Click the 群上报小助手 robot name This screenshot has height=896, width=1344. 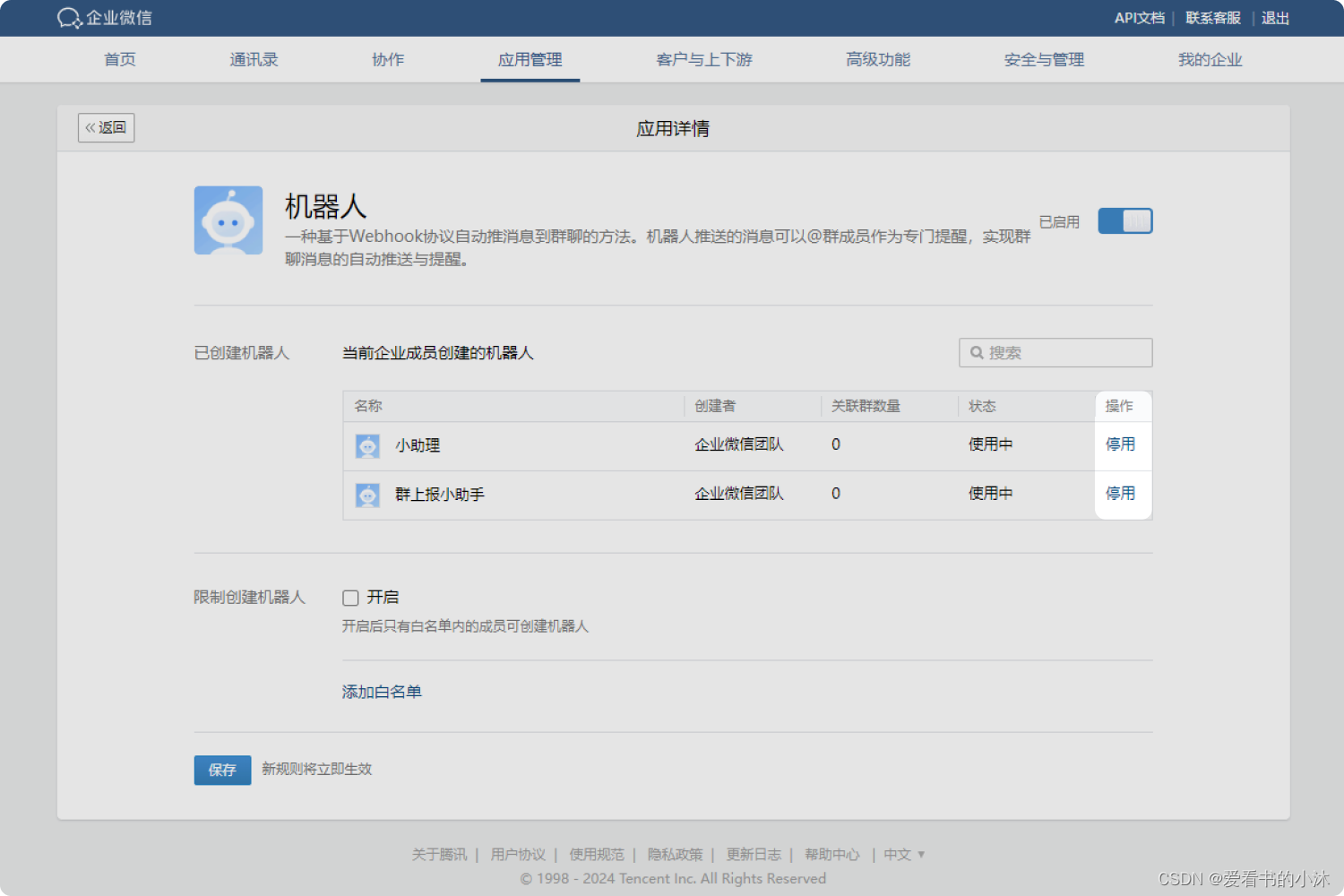point(440,495)
